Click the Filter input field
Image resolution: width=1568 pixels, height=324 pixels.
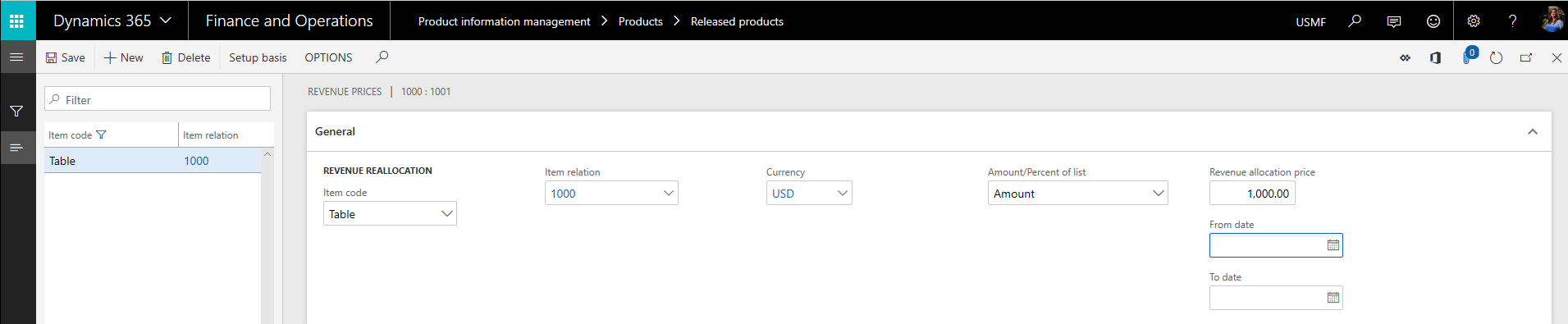pos(158,99)
